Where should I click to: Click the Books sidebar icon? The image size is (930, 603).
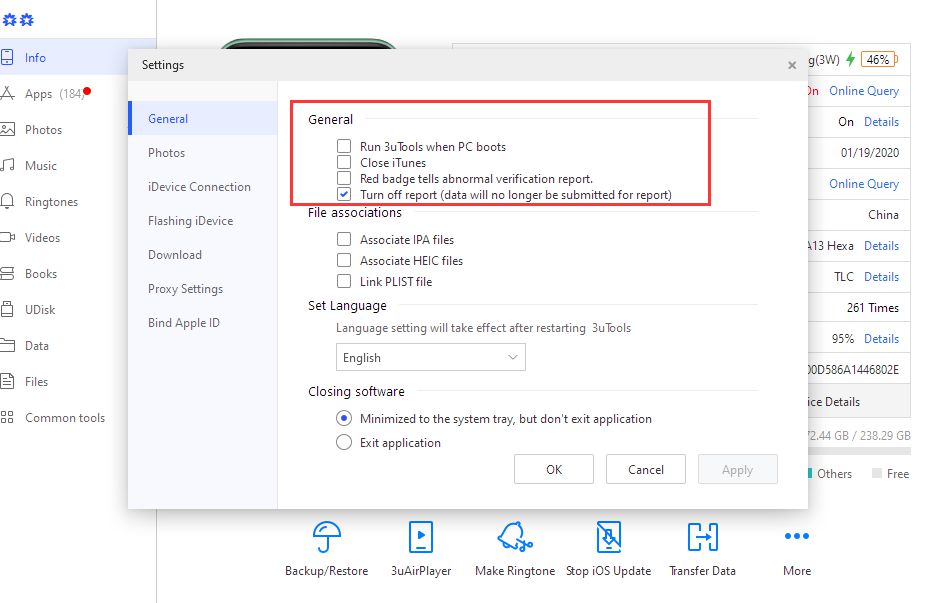click(x=7, y=273)
